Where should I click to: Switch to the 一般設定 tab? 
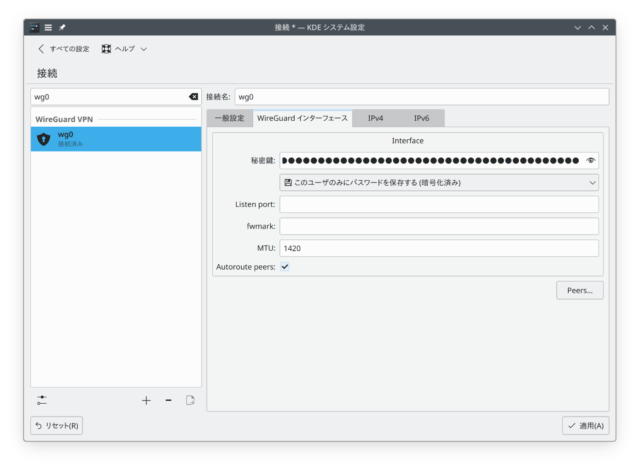point(229,118)
